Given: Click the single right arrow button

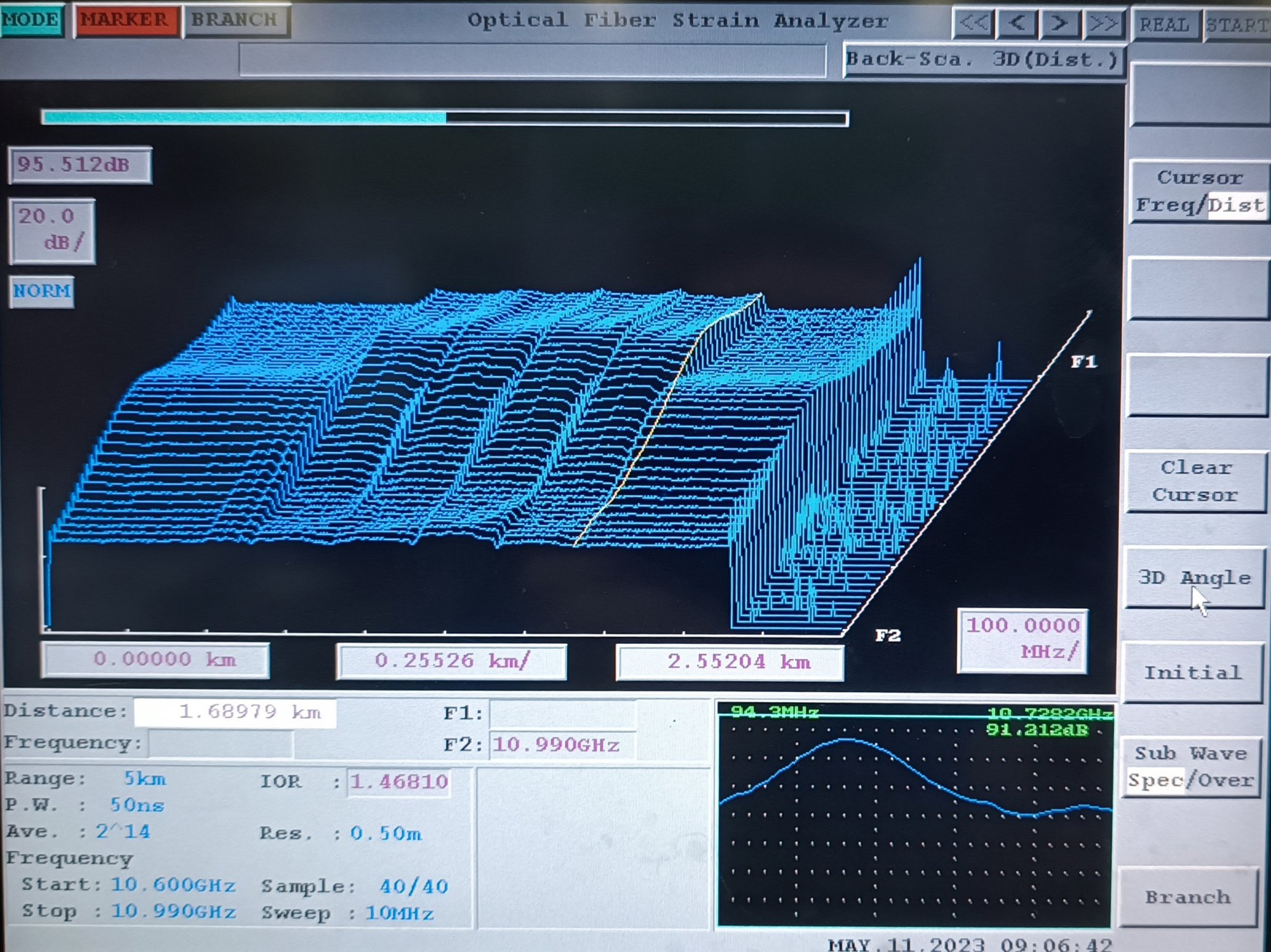Looking at the screenshot, I should (1059, 24).
